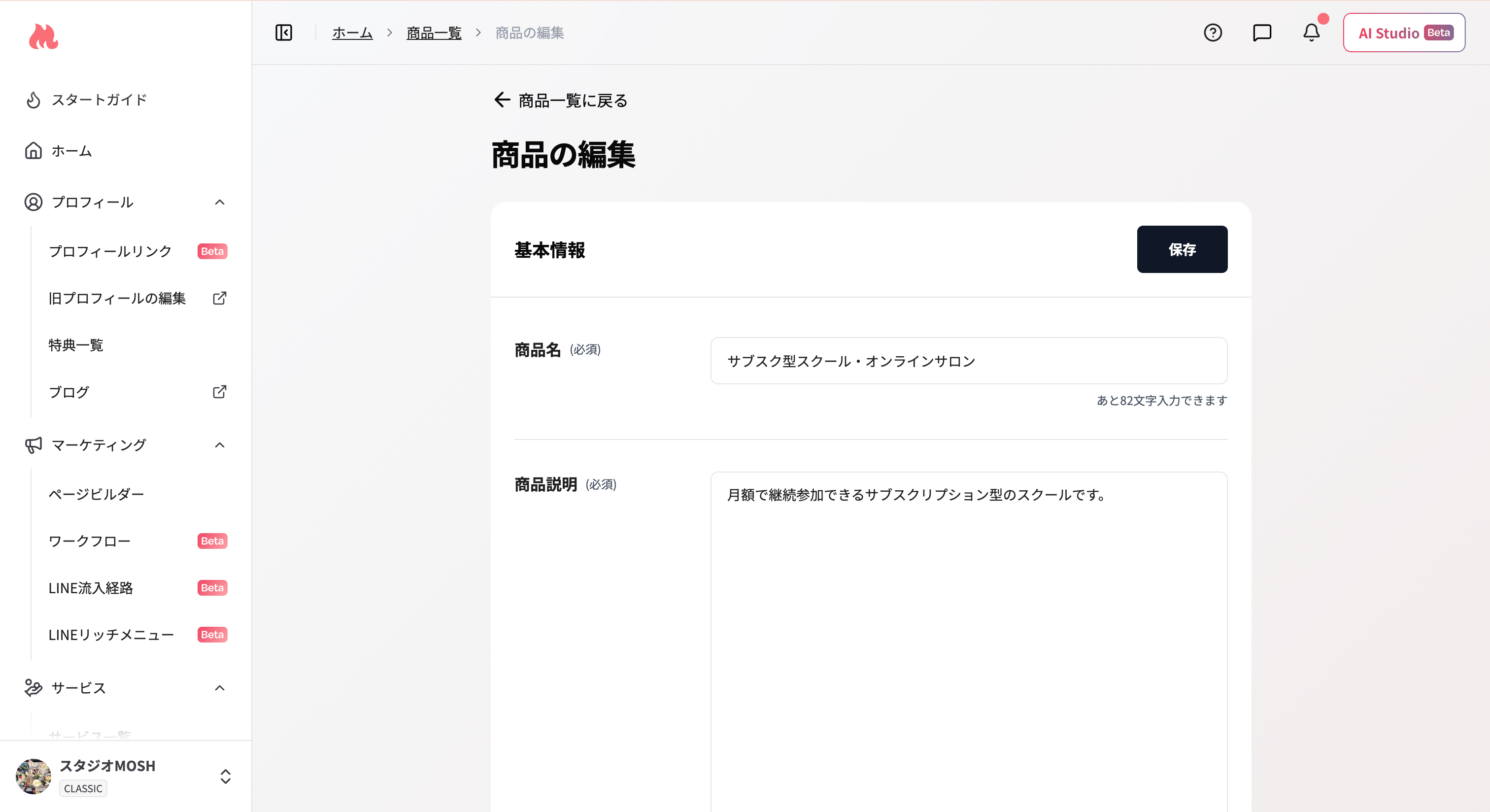
Task: Click the 商品名 input field
Action: 968,360
